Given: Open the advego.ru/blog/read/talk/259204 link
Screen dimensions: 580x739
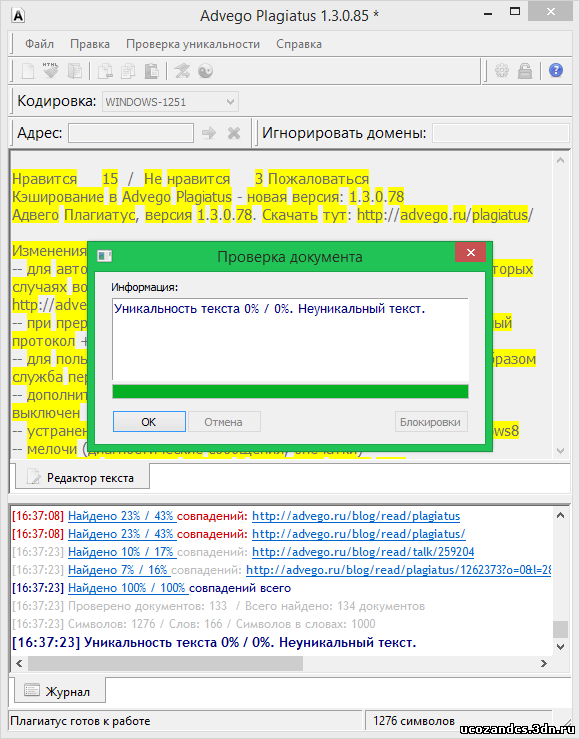Looking at the screenshot, I should [x=363, y=552].
